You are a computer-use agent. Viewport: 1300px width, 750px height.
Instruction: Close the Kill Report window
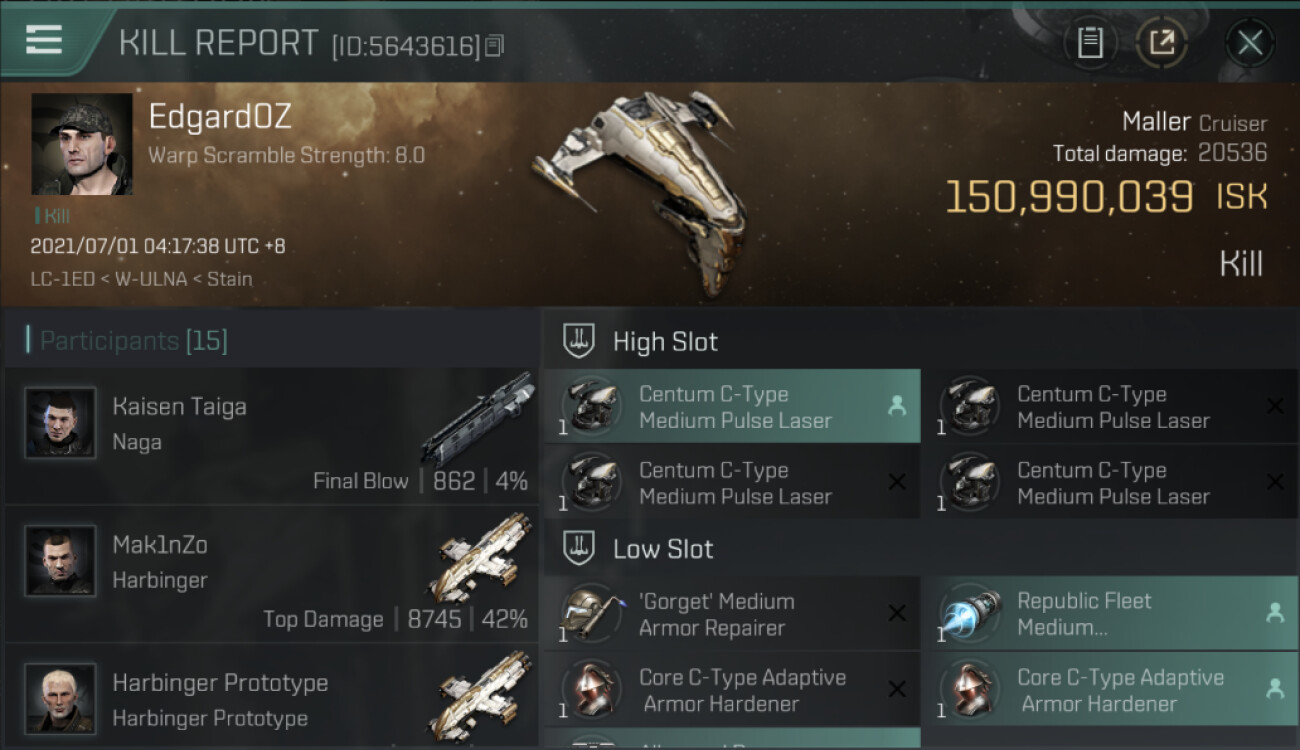(1250, 43)
